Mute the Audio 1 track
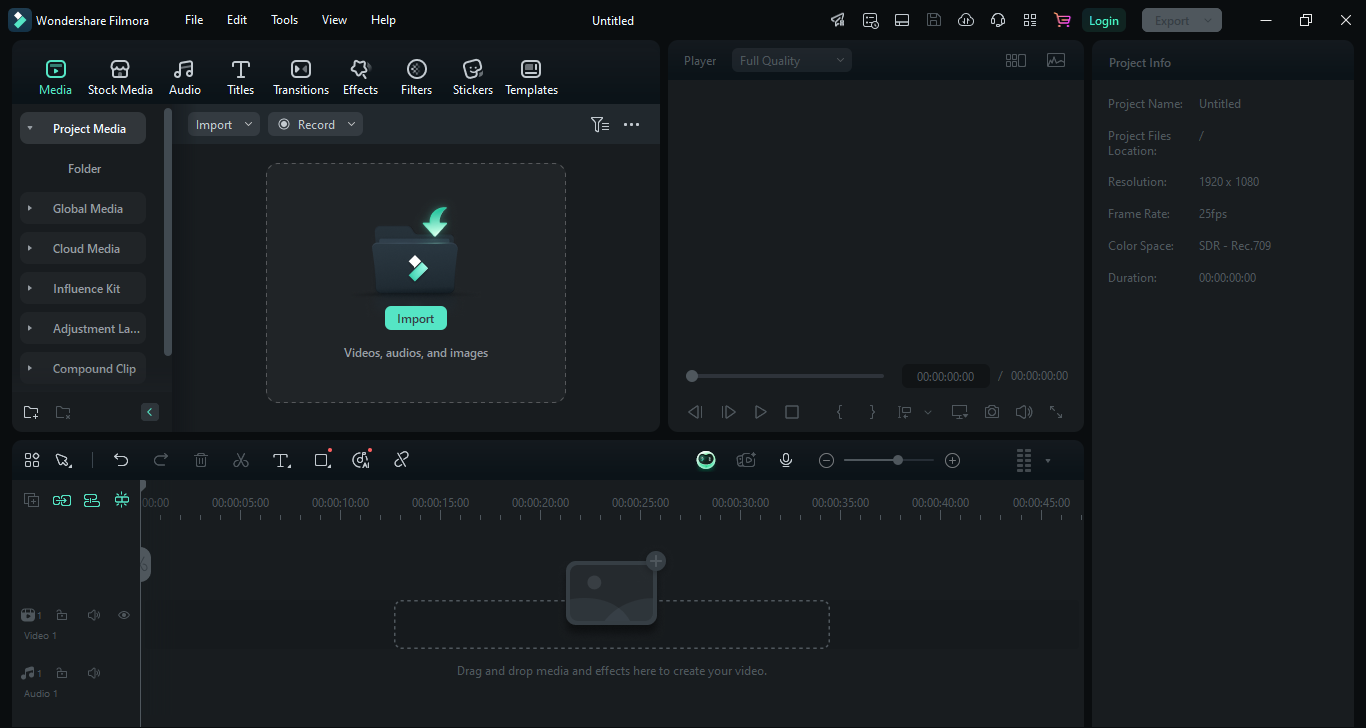Screen dimensions: 1366x728 point(94,673)
